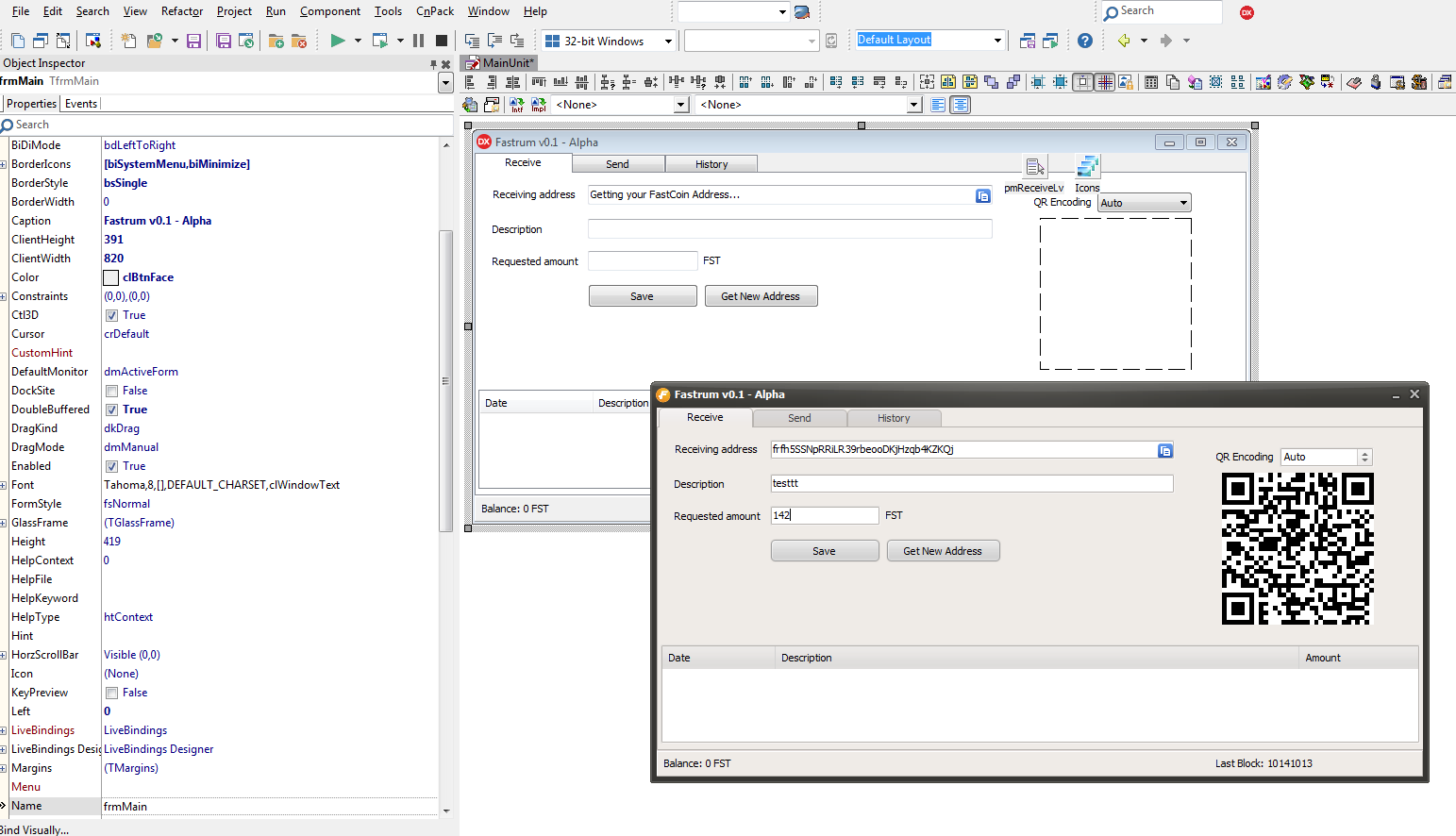The image size is (1456, 836).
Task: Click the Open folder toolbar icon
Action: click(x=154, y=41)
